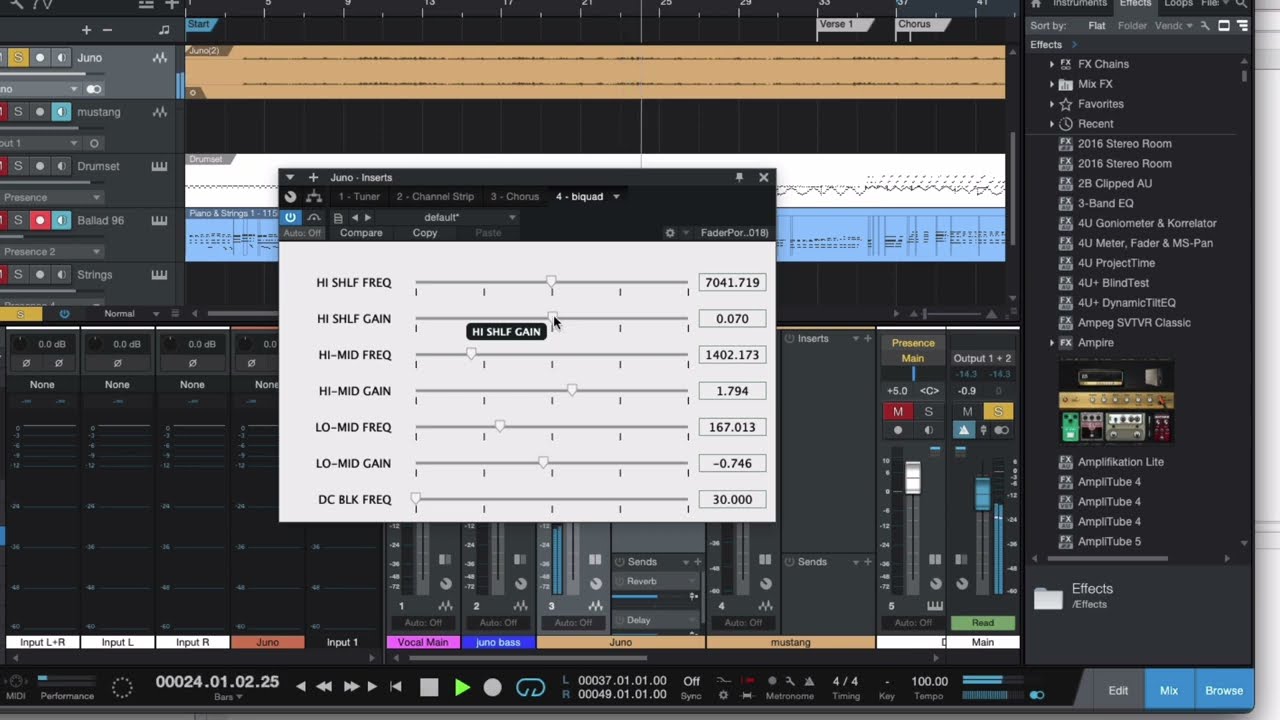The width and height of the screenshot is (1280, 720).
Task: Click the Auto: Off button in plugin
Action: (302, 233)
